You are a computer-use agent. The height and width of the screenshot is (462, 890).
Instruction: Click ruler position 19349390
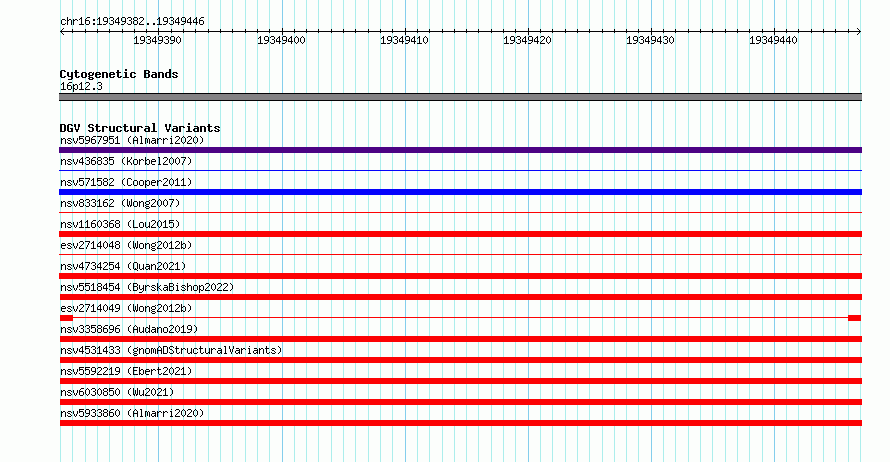(158, 40)
